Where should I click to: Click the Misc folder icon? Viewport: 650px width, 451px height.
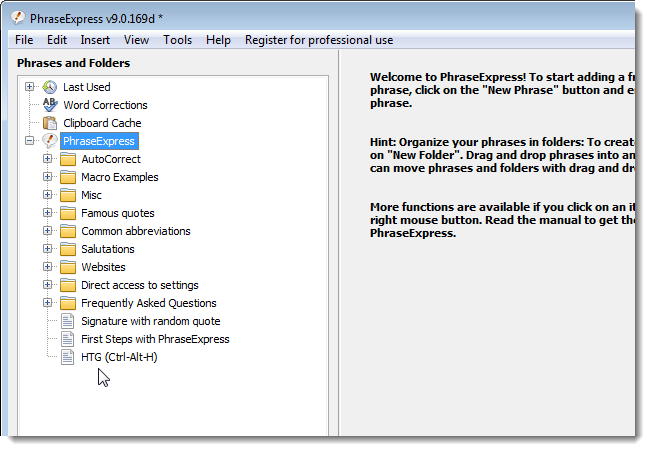[68, 195]
